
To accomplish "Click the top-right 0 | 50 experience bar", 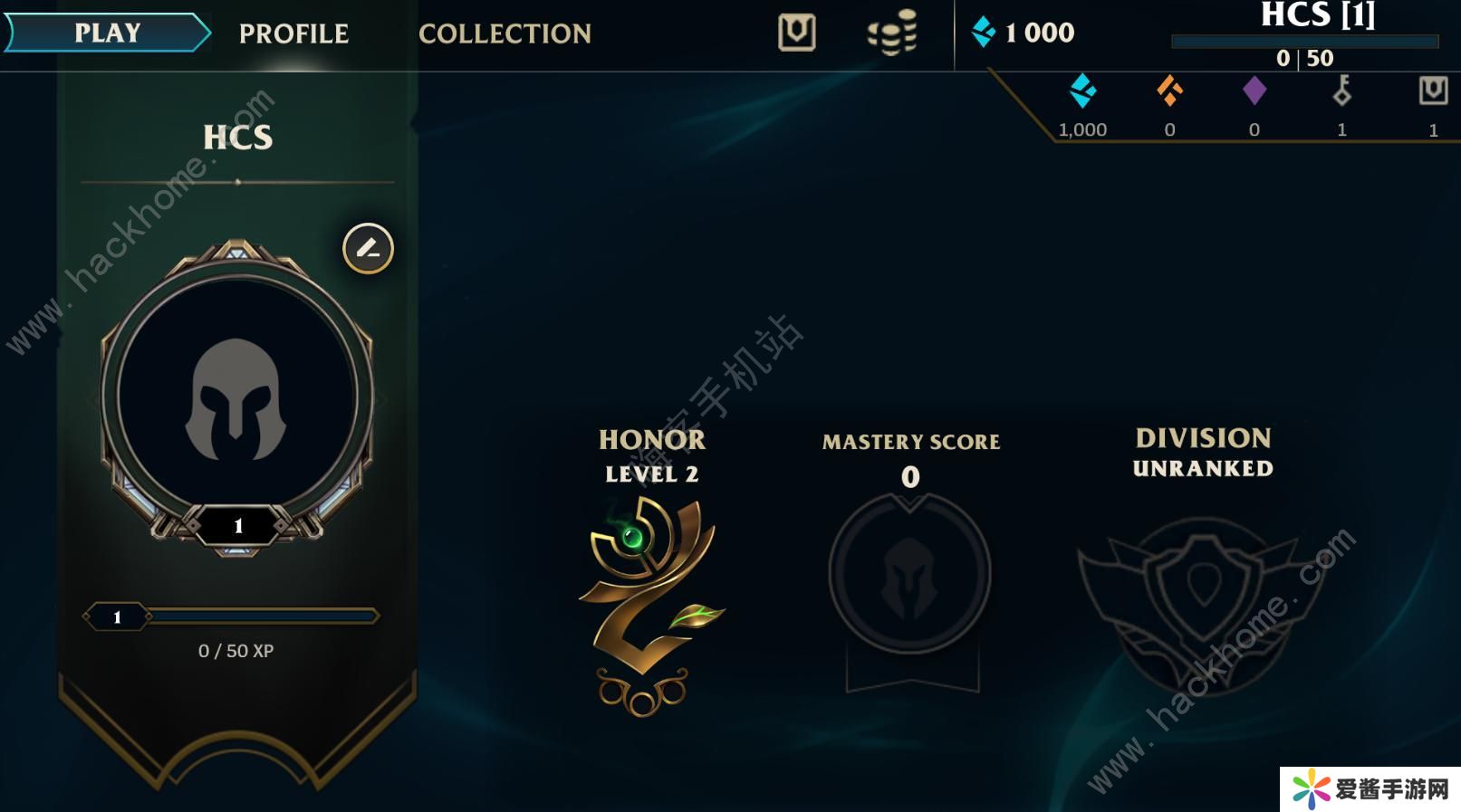I will 1304,42.
